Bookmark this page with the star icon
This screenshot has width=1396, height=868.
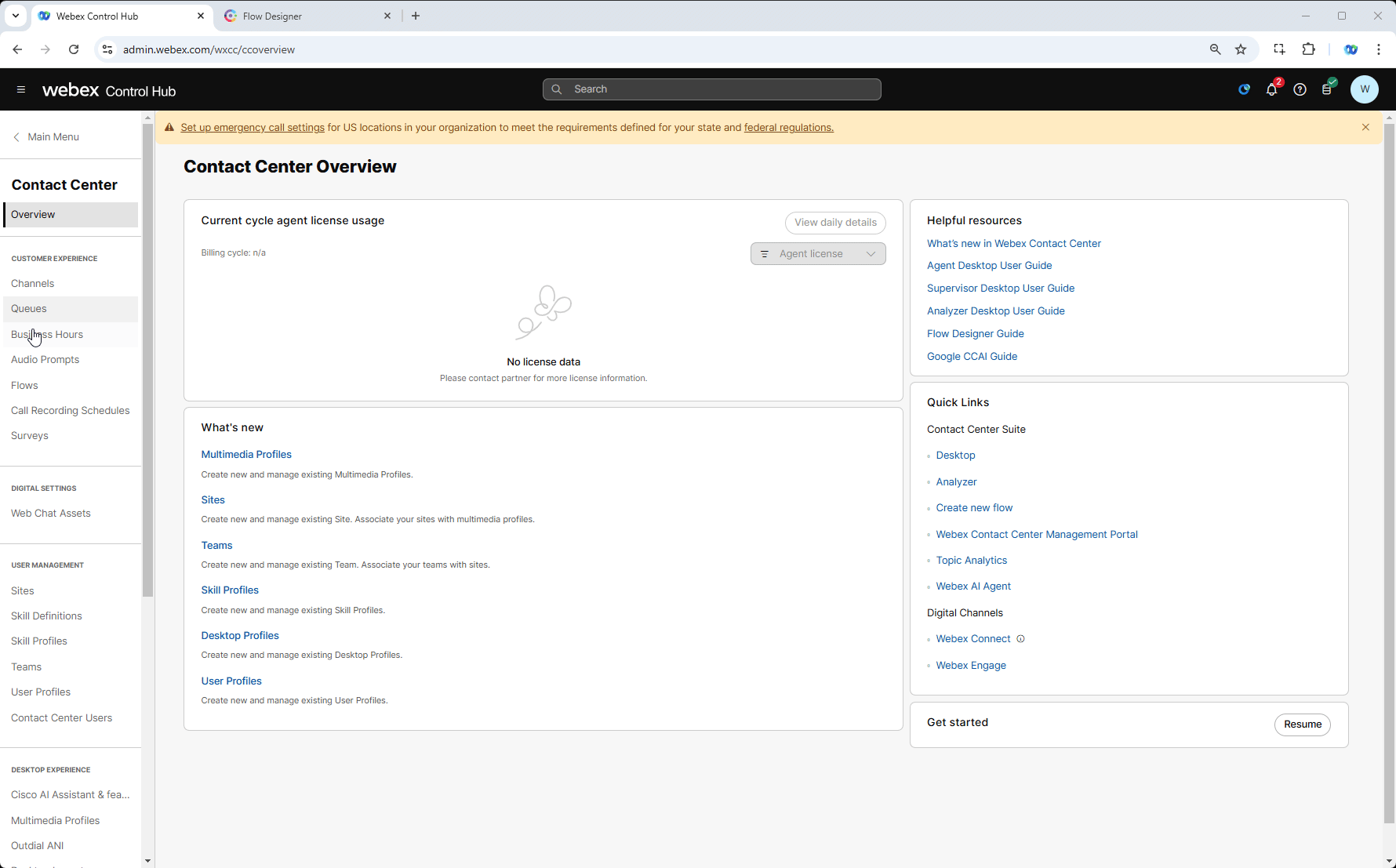click(1241, 49)
